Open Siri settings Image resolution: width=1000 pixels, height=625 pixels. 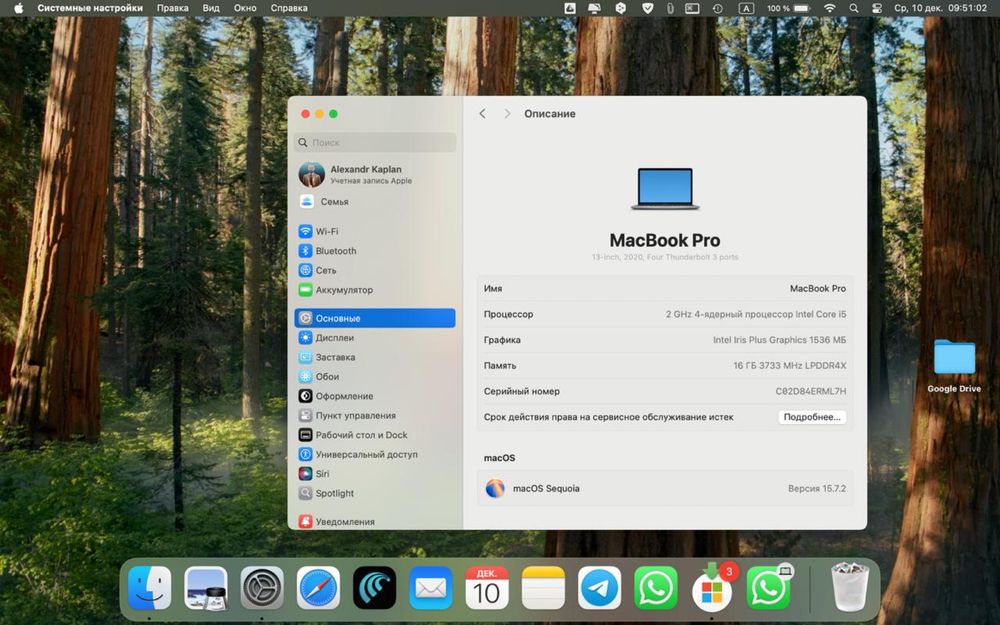[x=375, y=474]
